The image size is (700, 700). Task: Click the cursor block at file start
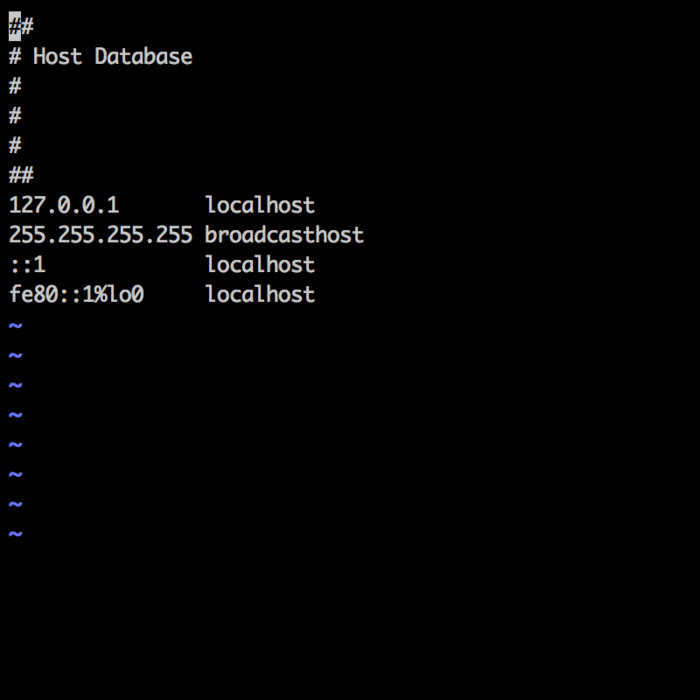(15, 27)
